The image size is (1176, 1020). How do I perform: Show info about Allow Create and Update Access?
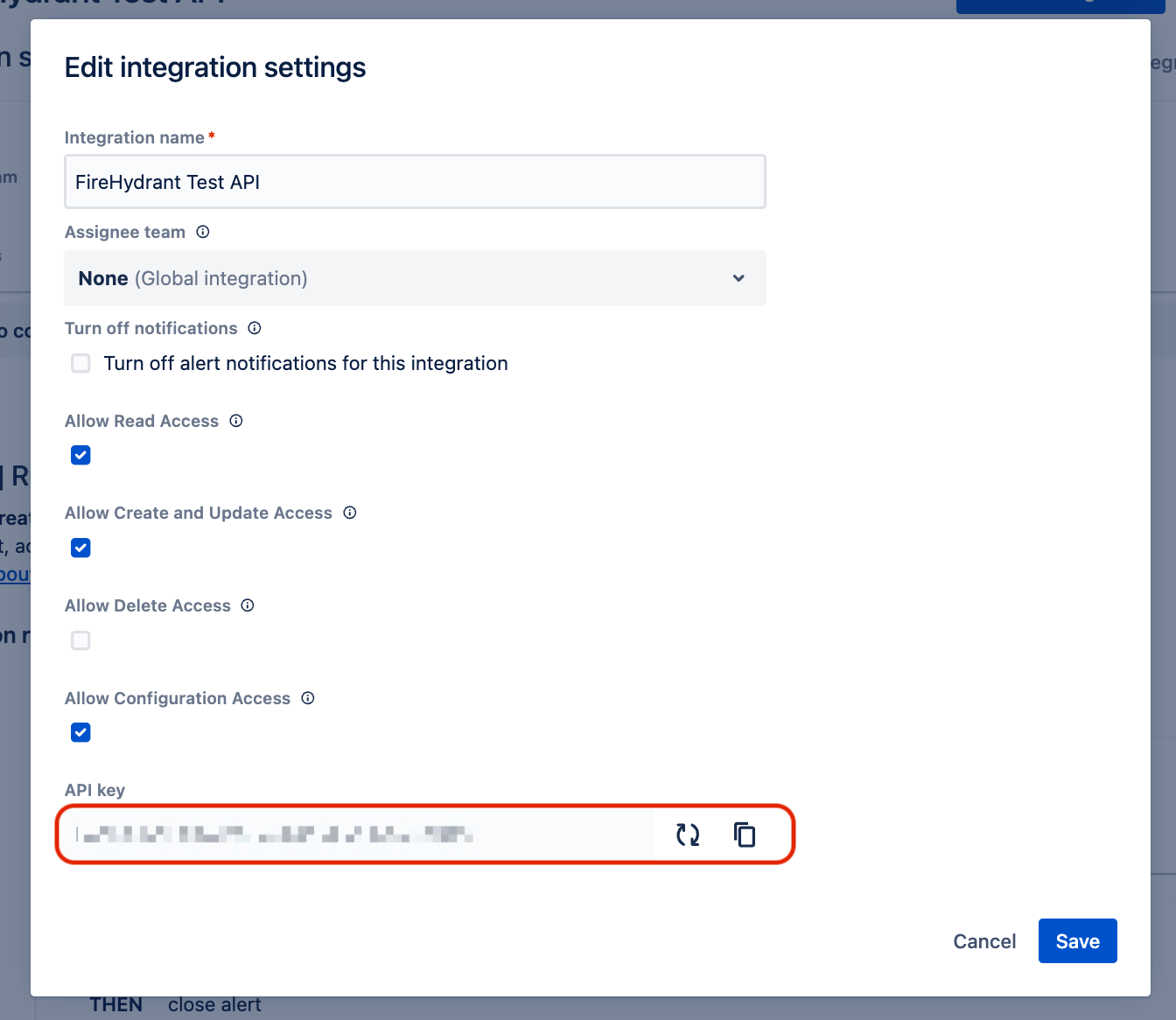tap(350, 513)
